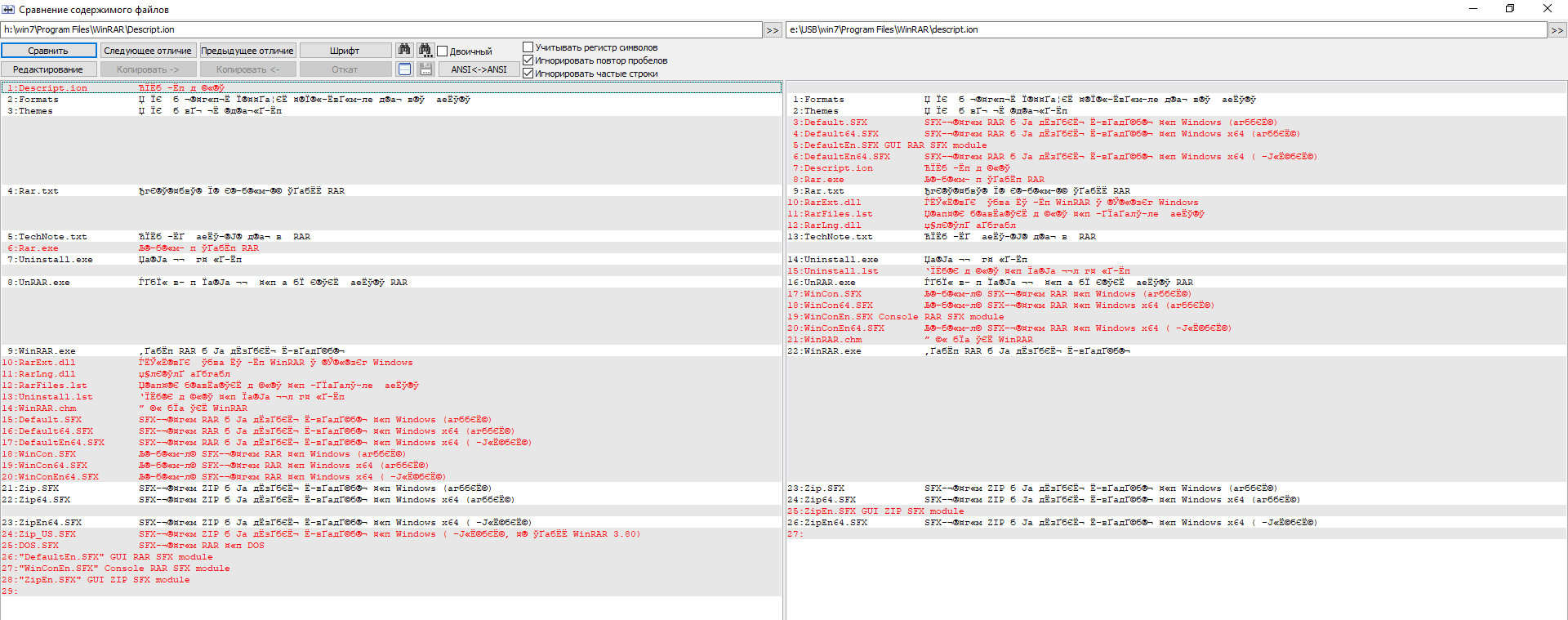Open the right file >> browse button
Viewport: 1568px width, 620px height.
pos(1557,30)
